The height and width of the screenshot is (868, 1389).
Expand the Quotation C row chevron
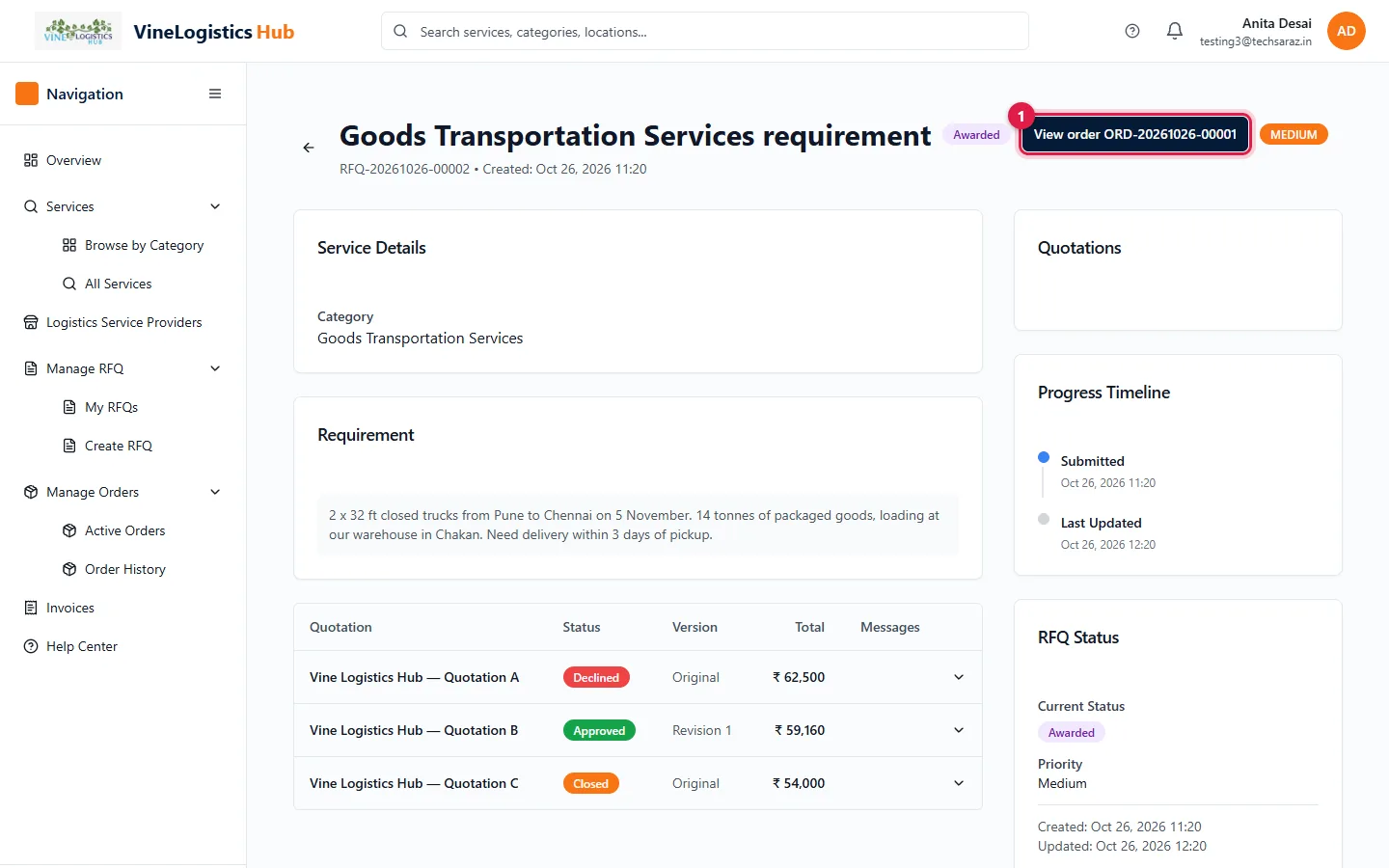click(959, 783)
